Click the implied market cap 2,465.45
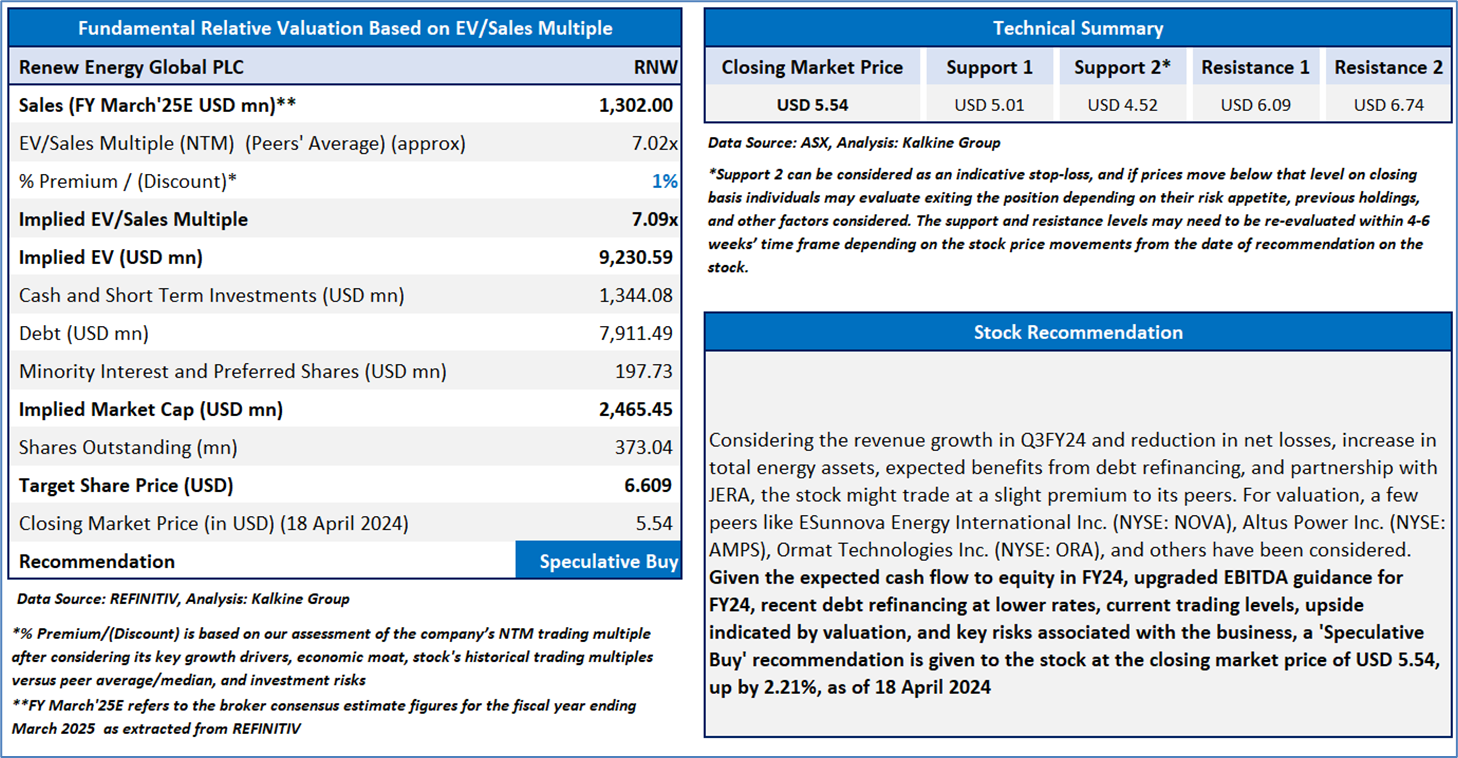 click(636, 409)
